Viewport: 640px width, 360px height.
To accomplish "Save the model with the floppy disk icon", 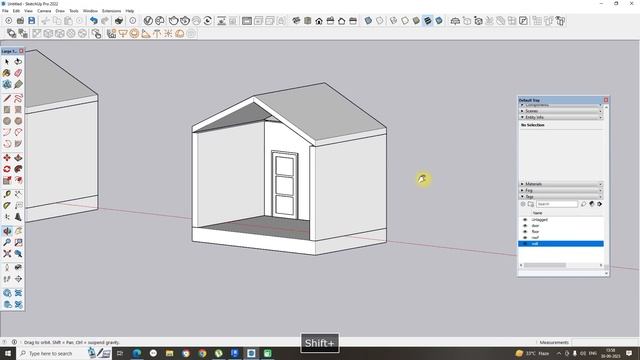I will pos(31,21).
